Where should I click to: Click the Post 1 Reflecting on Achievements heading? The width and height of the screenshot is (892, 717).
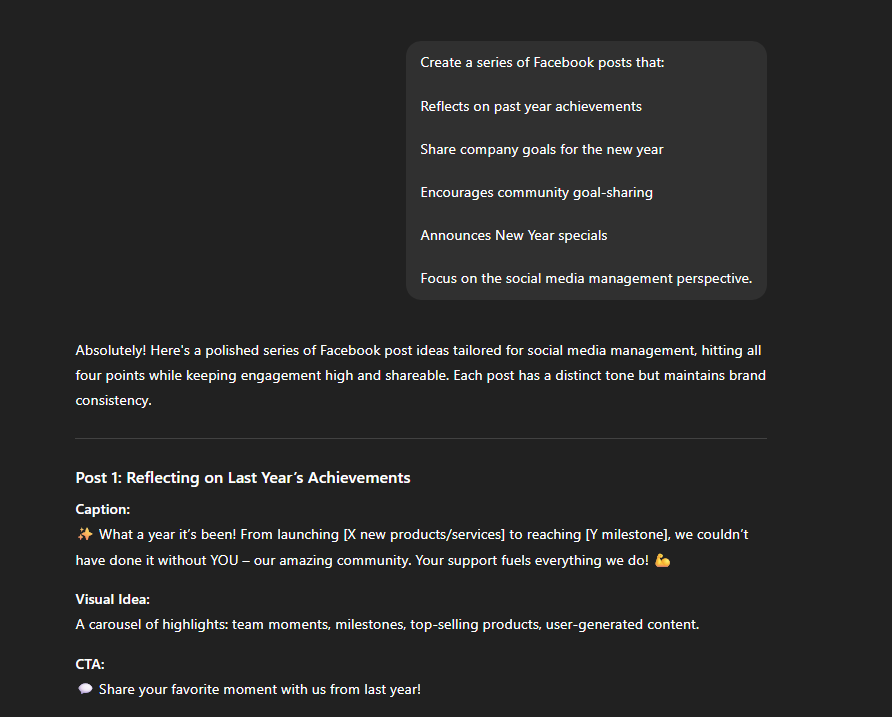(243, 478)
